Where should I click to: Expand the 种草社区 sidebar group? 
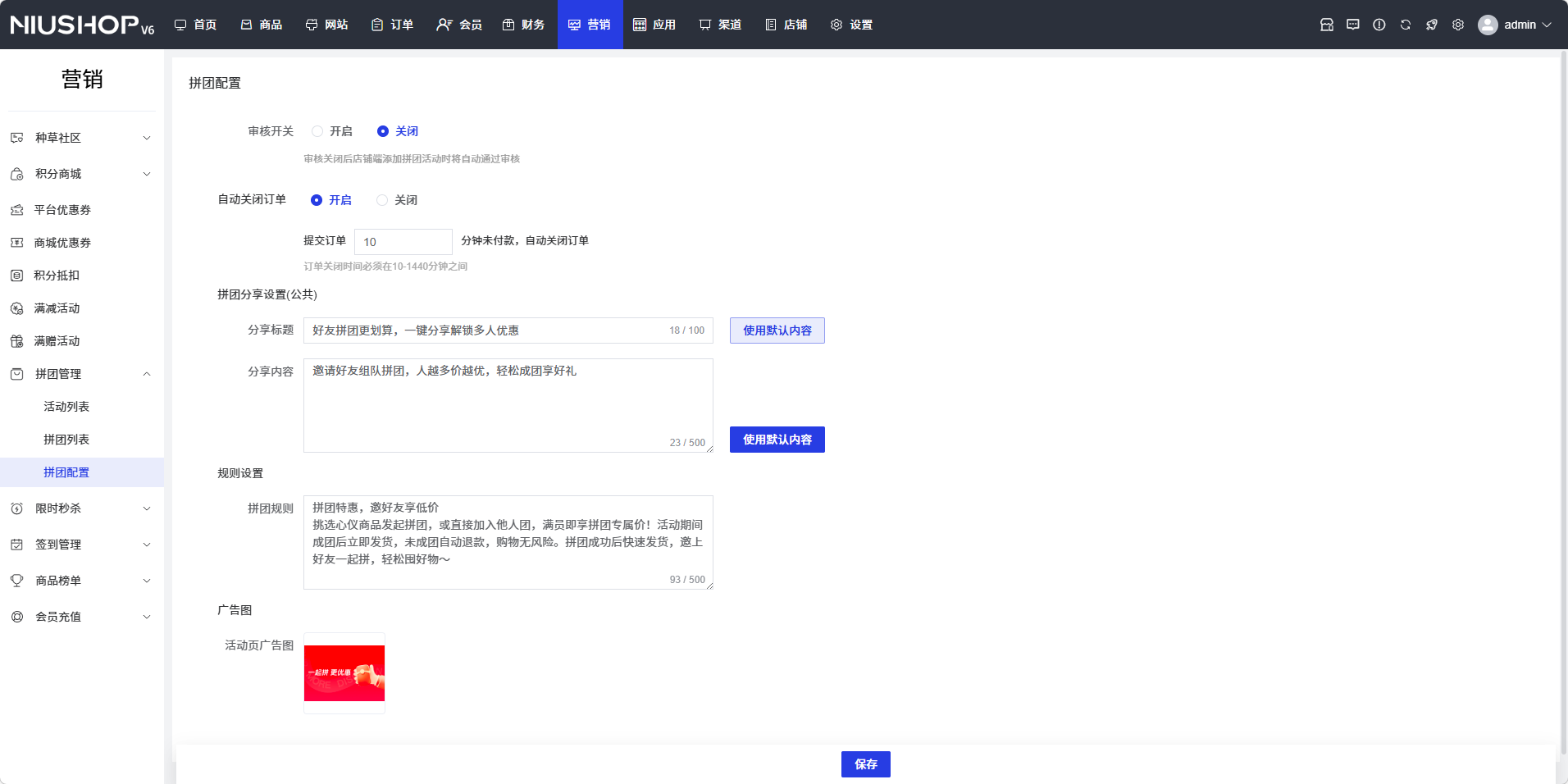pyautogui.click(x=82, y=138)
